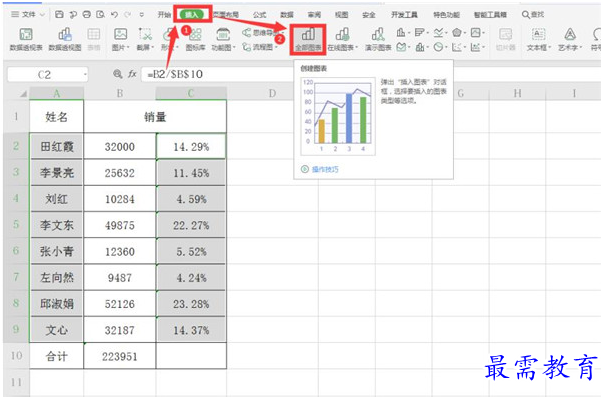Click the 查找 search box

click(x=533, y=15)
